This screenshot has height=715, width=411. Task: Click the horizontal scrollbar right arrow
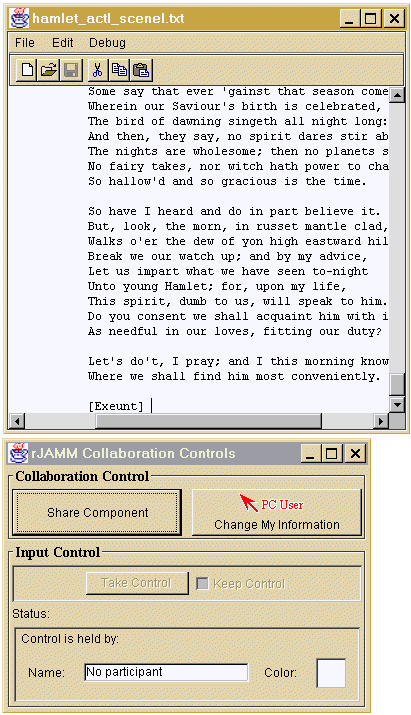(x=380, y=421)
